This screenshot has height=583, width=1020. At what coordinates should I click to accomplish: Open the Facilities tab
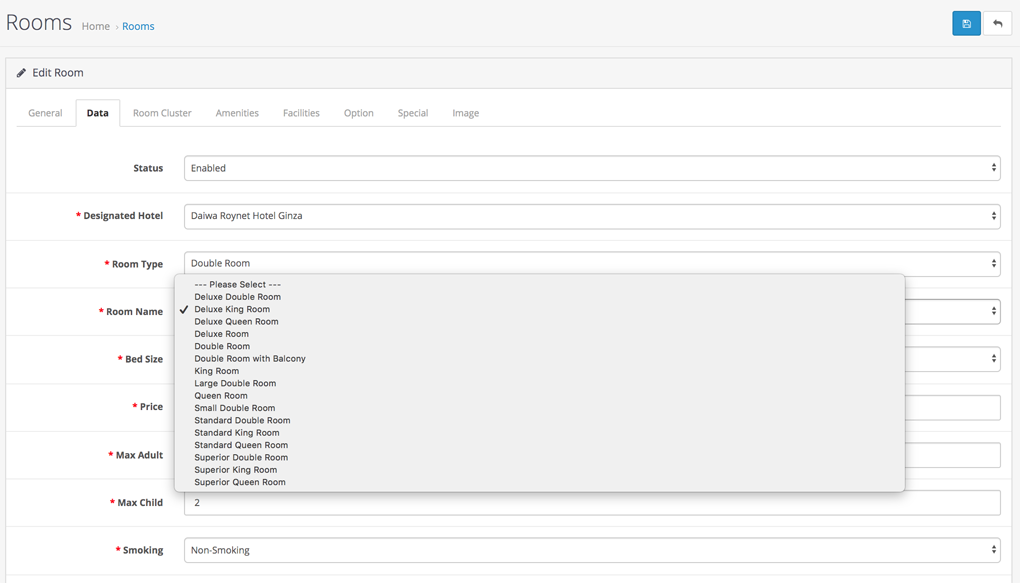(301, 113)
